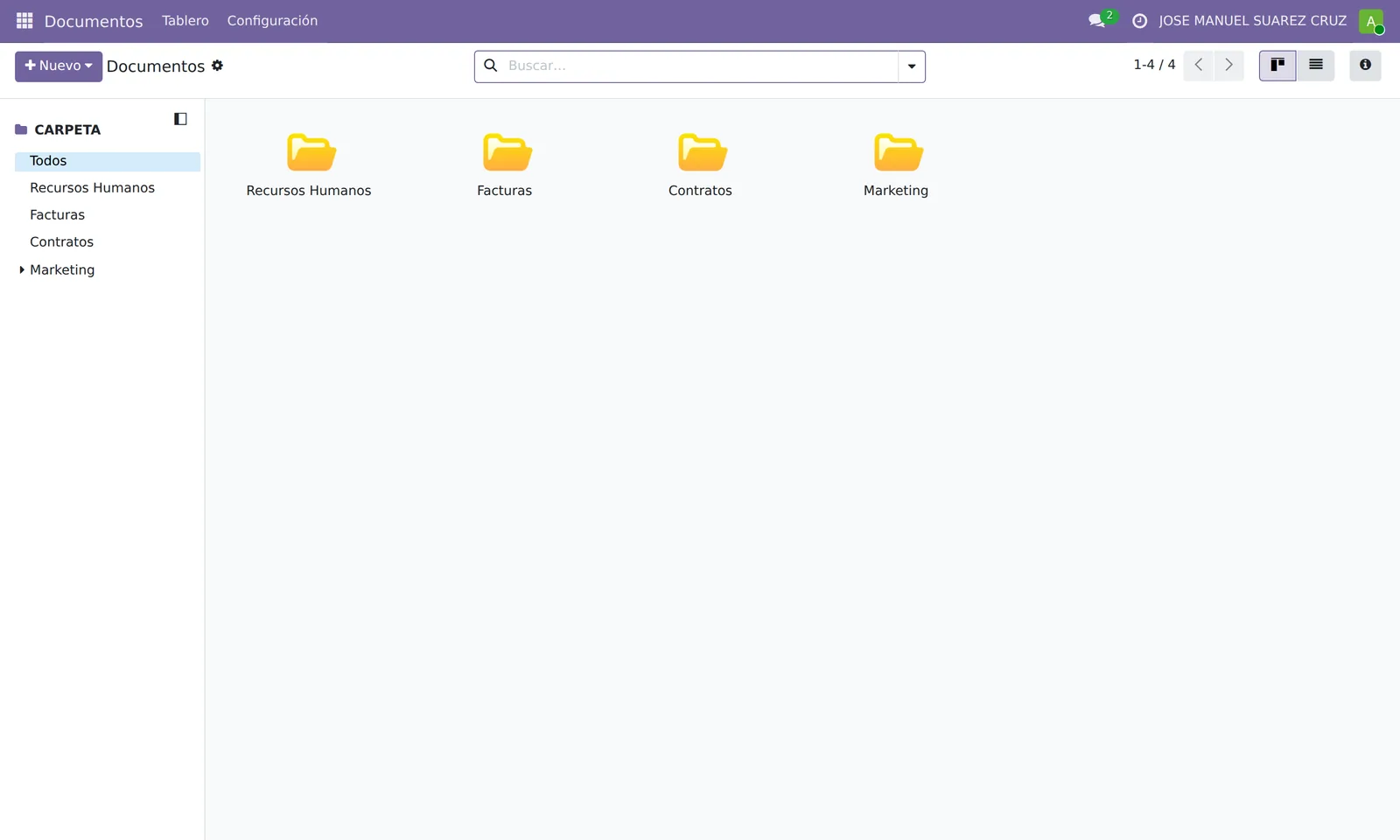
Task: Switch to list view
Action: 1315,66
